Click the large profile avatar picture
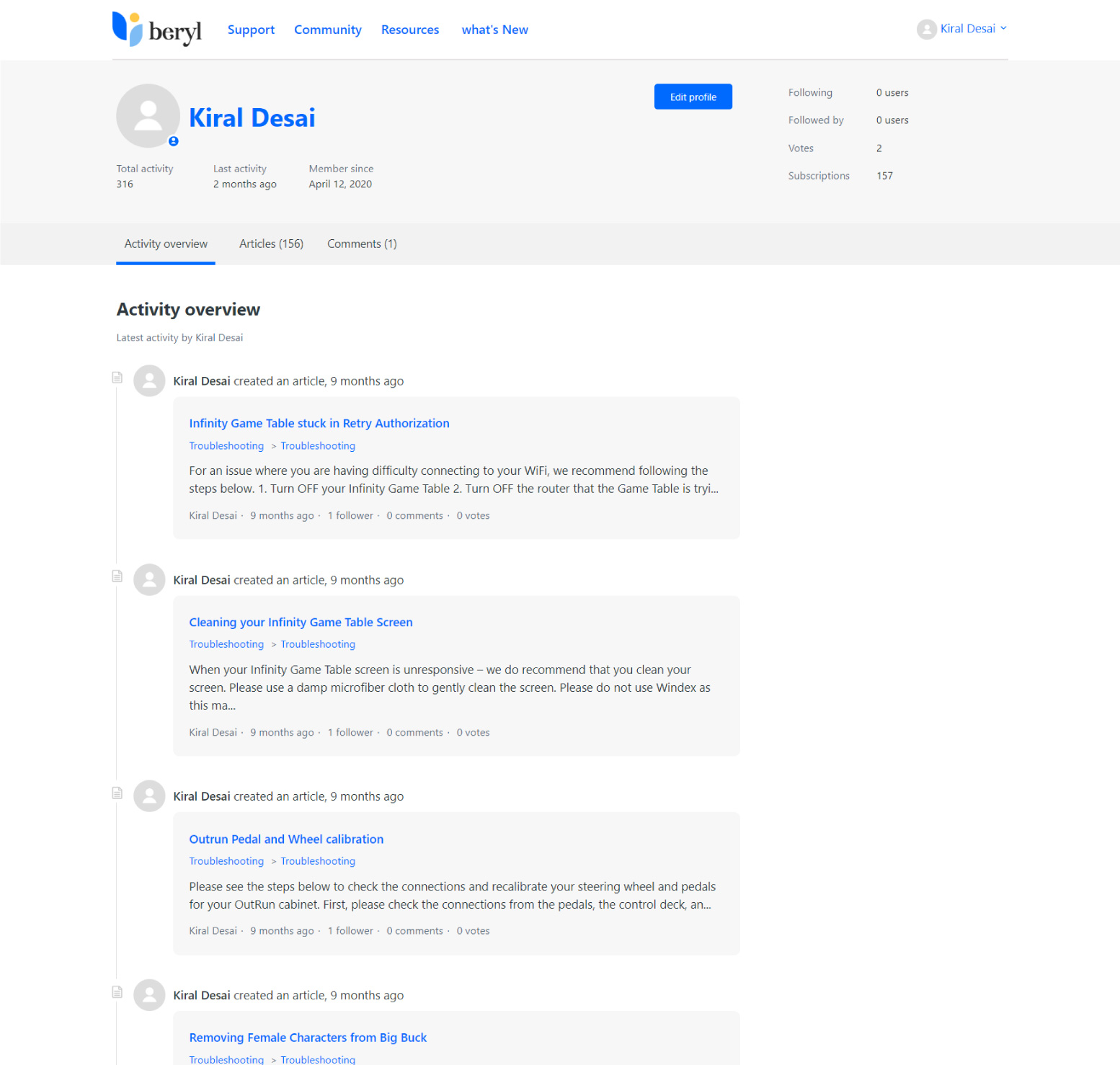Image resolution: width=1120 pixels, height=1065 pixels. (x=148, y=116)
